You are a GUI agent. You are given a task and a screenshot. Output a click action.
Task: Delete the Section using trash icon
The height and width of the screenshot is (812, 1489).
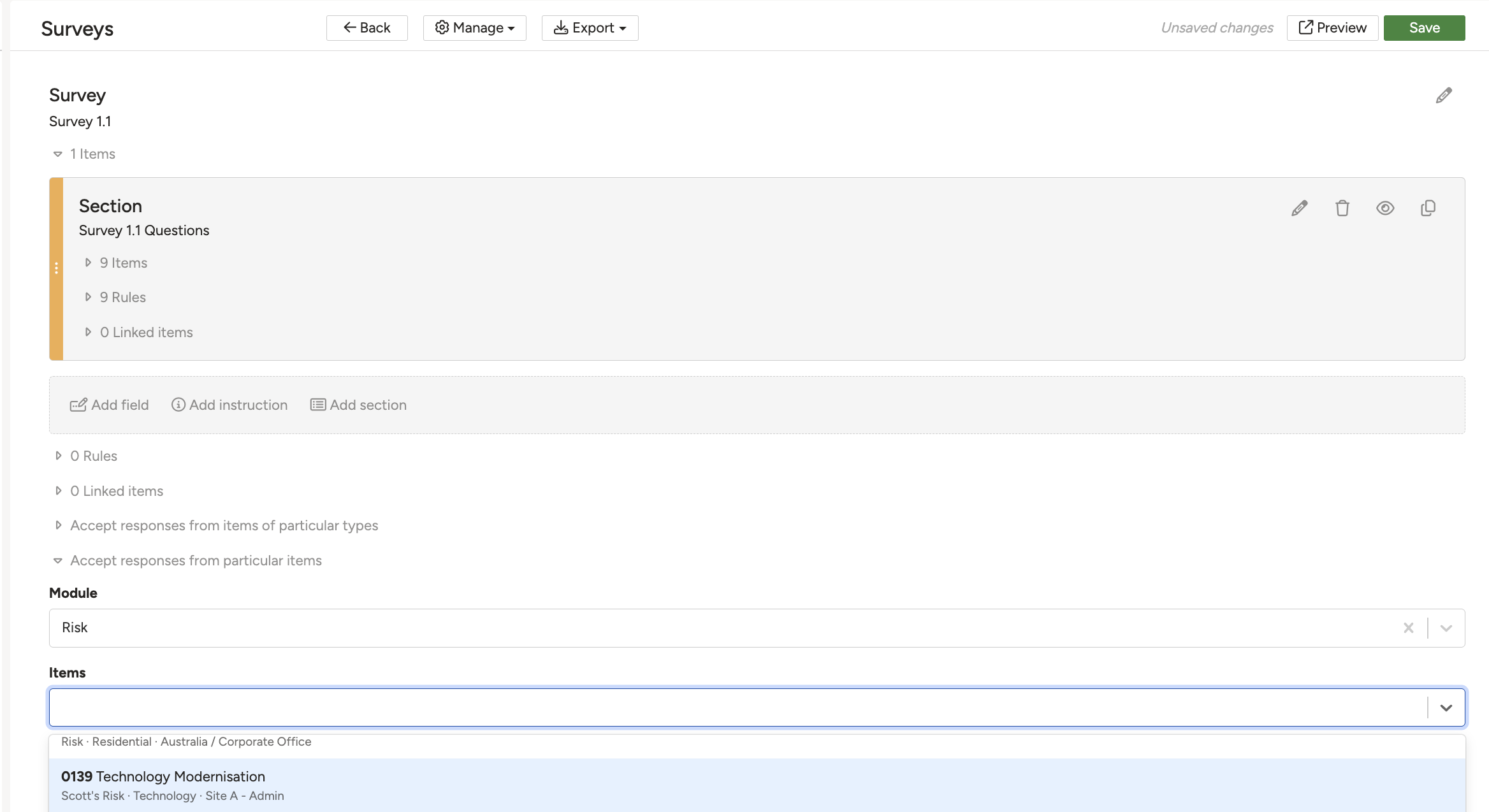pyautogui.click(x=1342, y=208)
